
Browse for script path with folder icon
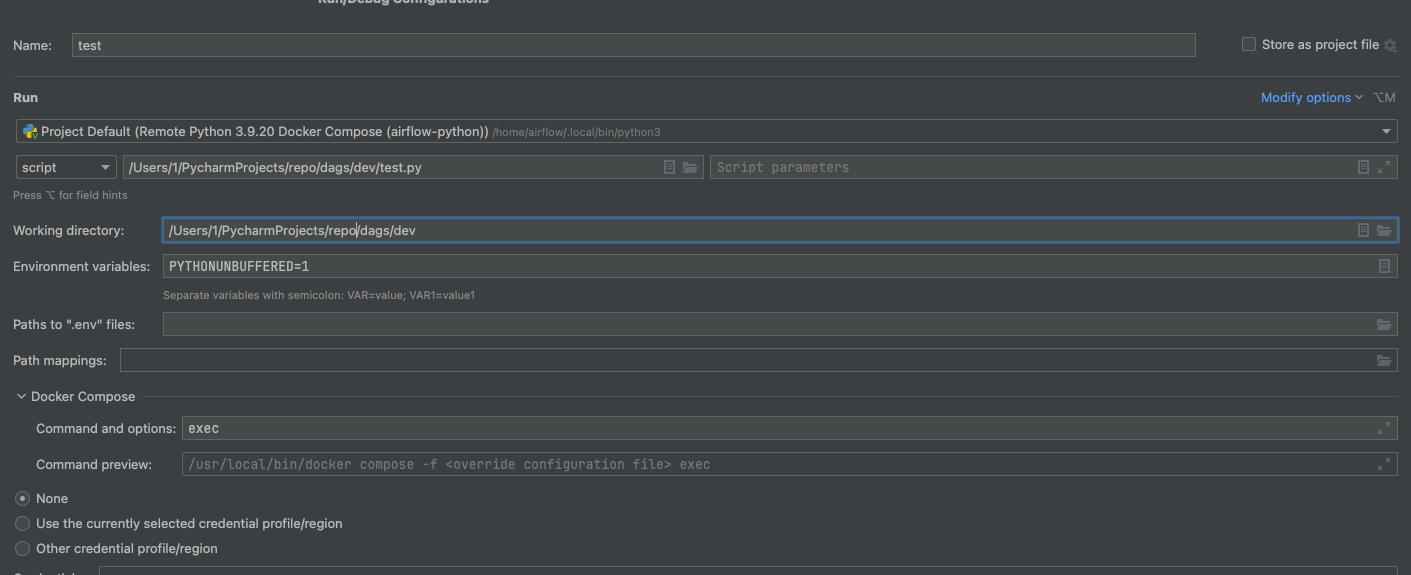690,168
